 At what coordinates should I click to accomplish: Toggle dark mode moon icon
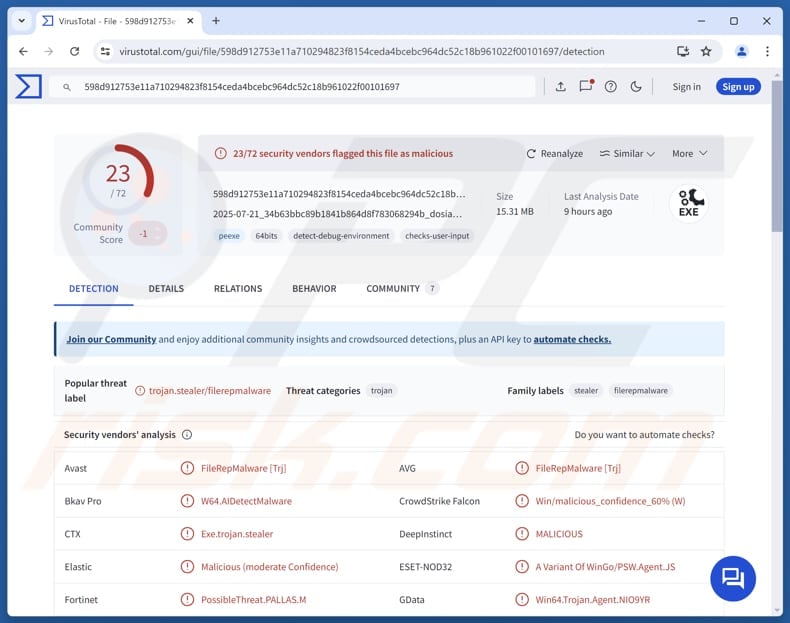636,87
